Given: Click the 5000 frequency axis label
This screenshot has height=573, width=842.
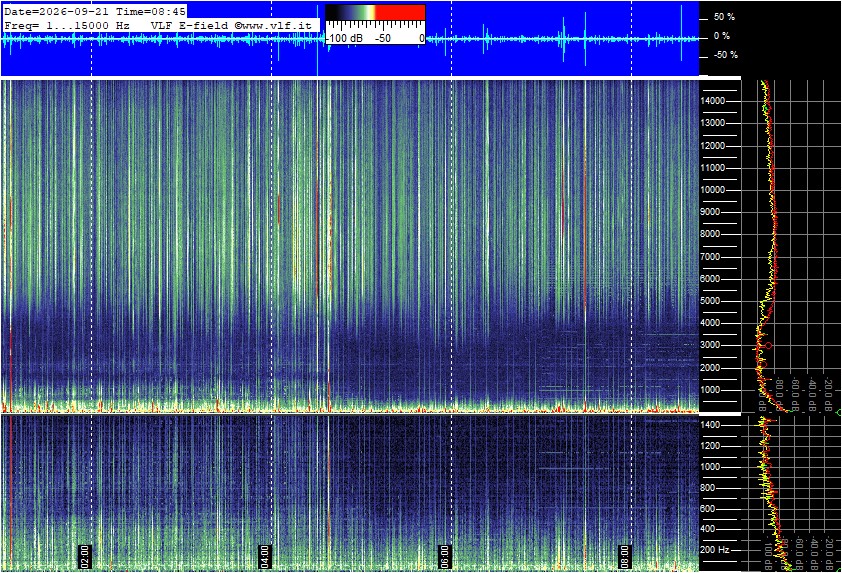Looking at the screenshot, I should (x=710, y=301).
